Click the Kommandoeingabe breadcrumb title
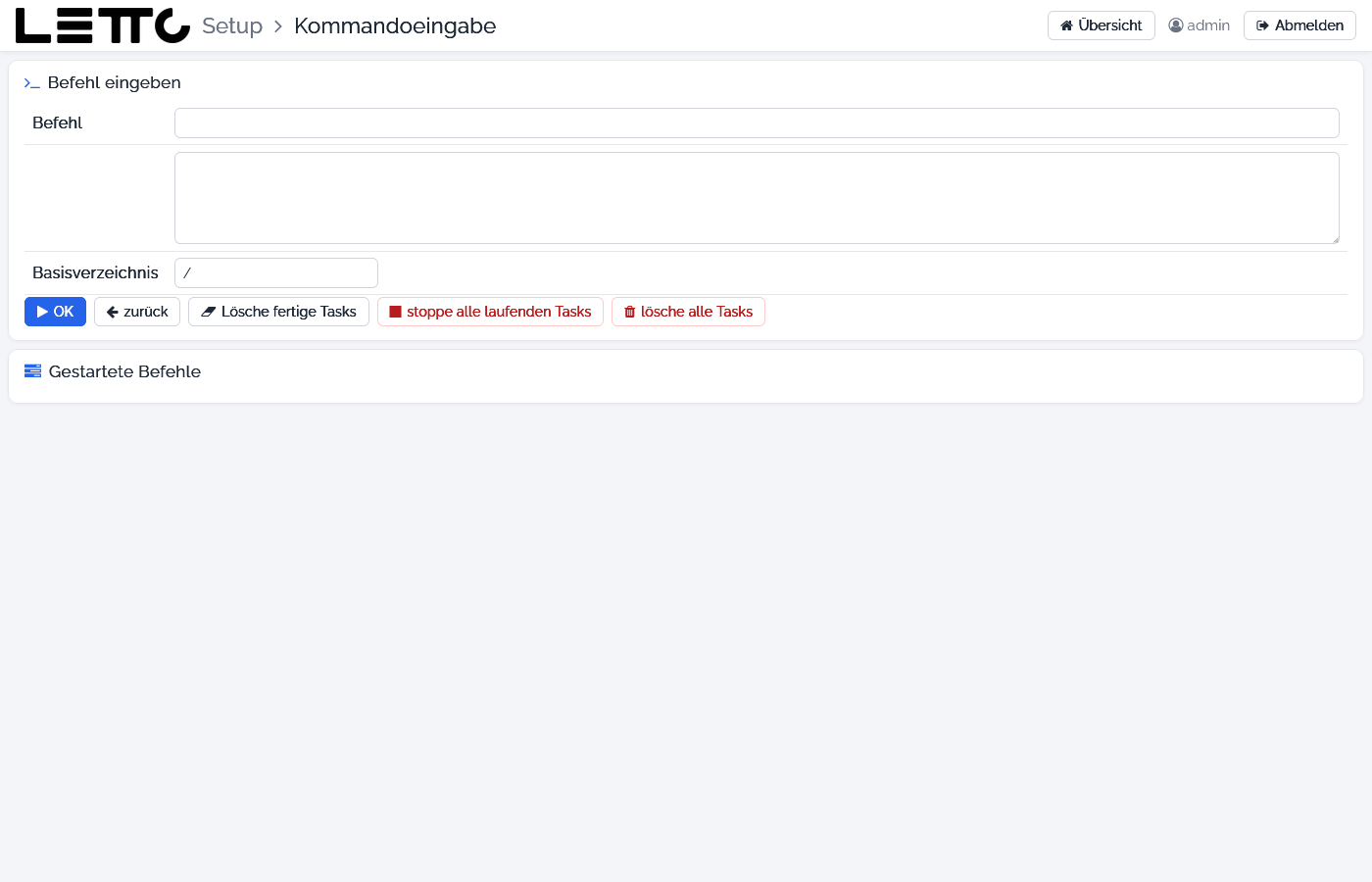The image size is (1372, 882). (x=395, y=25)
